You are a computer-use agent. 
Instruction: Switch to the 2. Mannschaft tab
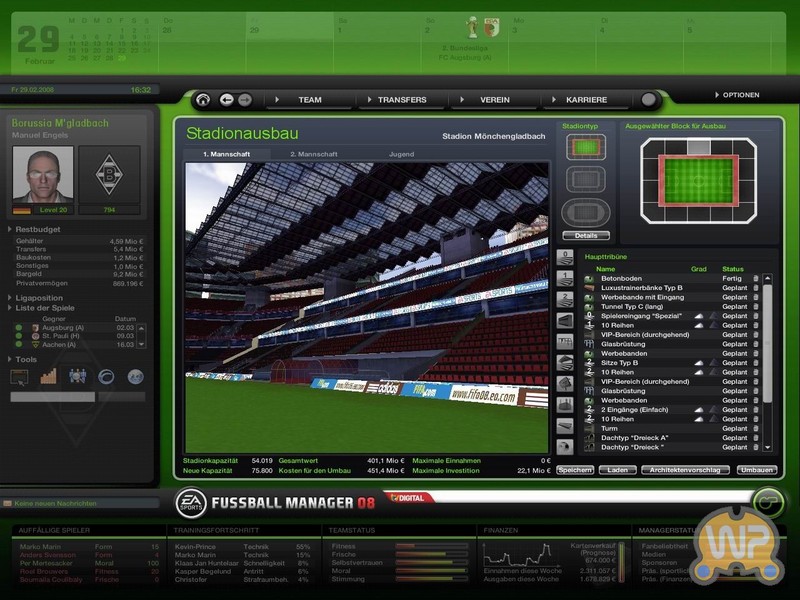pyautogui.click(x=314, y=154)
